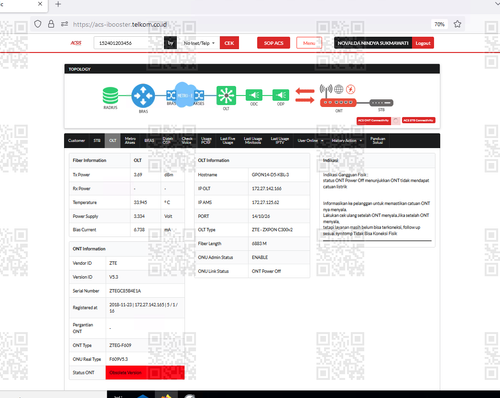This screenshot has height=398, width=500.
Task: Click the ACS STB Connectivity button
Action: pyautogui.click(x=418, y=120)
